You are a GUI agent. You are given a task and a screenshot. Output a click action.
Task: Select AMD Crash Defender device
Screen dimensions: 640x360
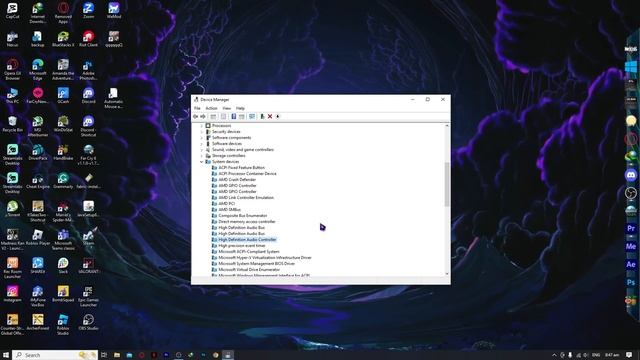click(237, 180)
